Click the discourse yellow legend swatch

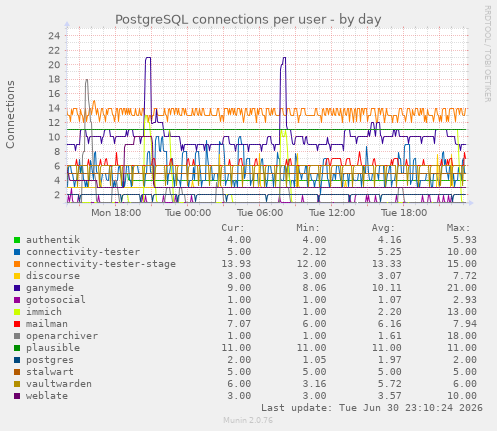[x=17, y=276]
